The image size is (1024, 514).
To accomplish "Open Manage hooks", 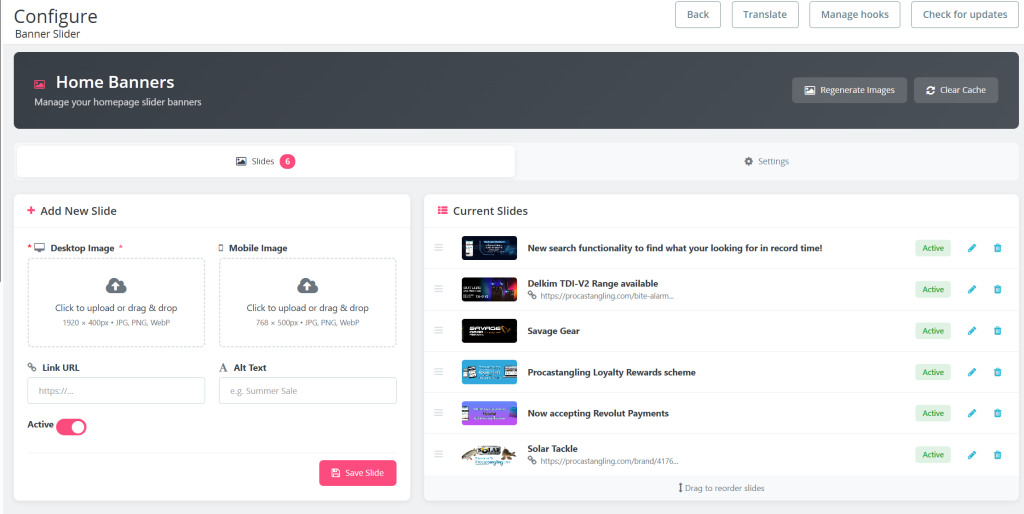I will point(854,15).
